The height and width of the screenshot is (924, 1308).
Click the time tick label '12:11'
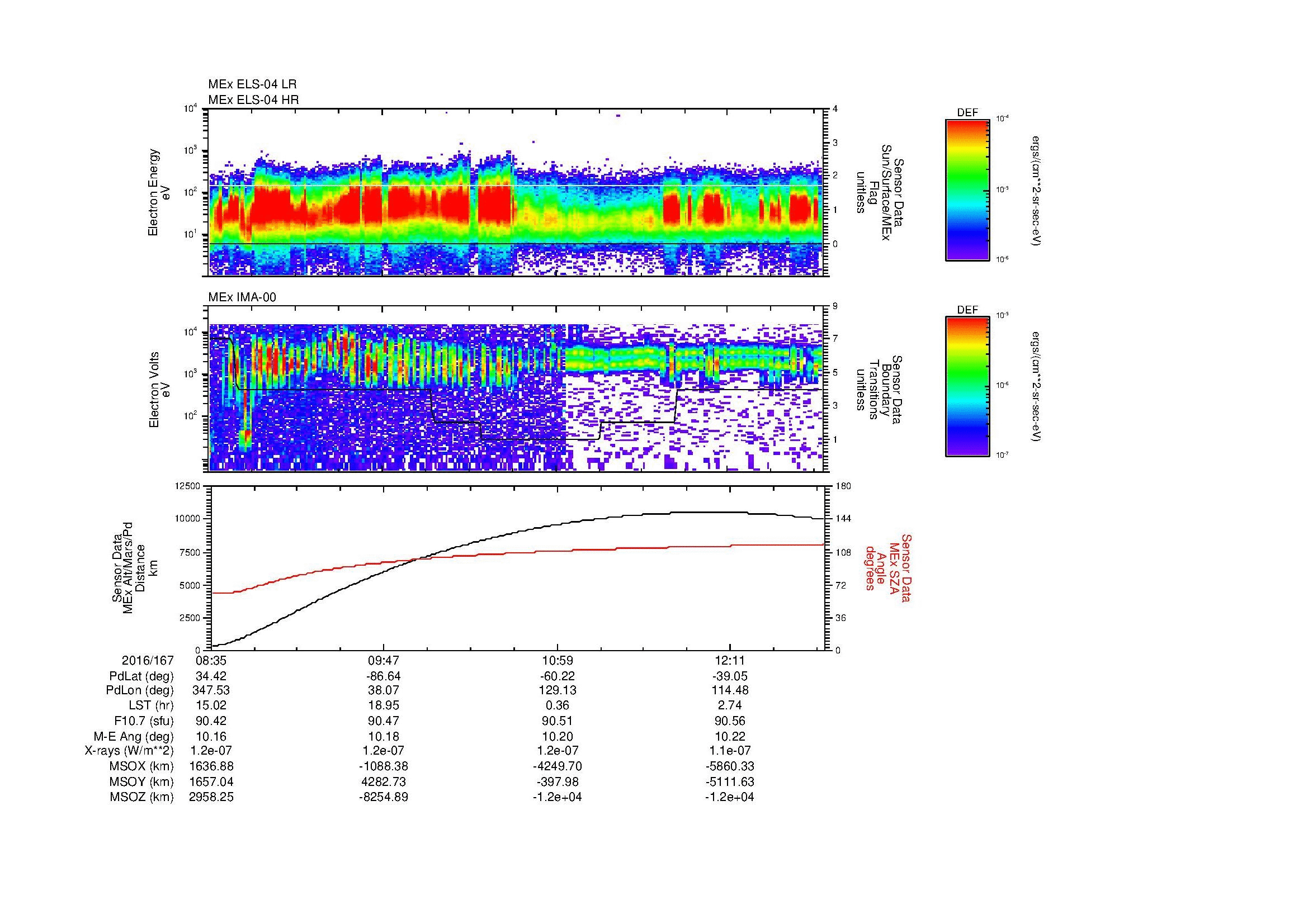pyautogui.click(x=730, y=660)
